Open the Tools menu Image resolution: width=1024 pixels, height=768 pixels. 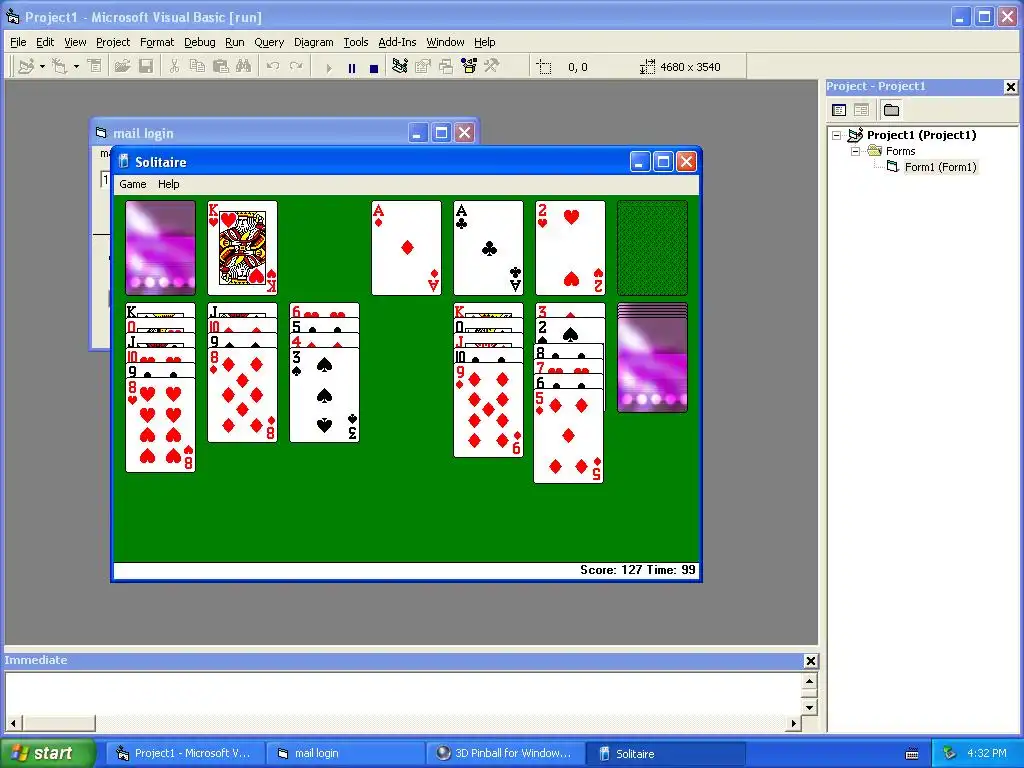pyautogui.click(x=356, y=42)
